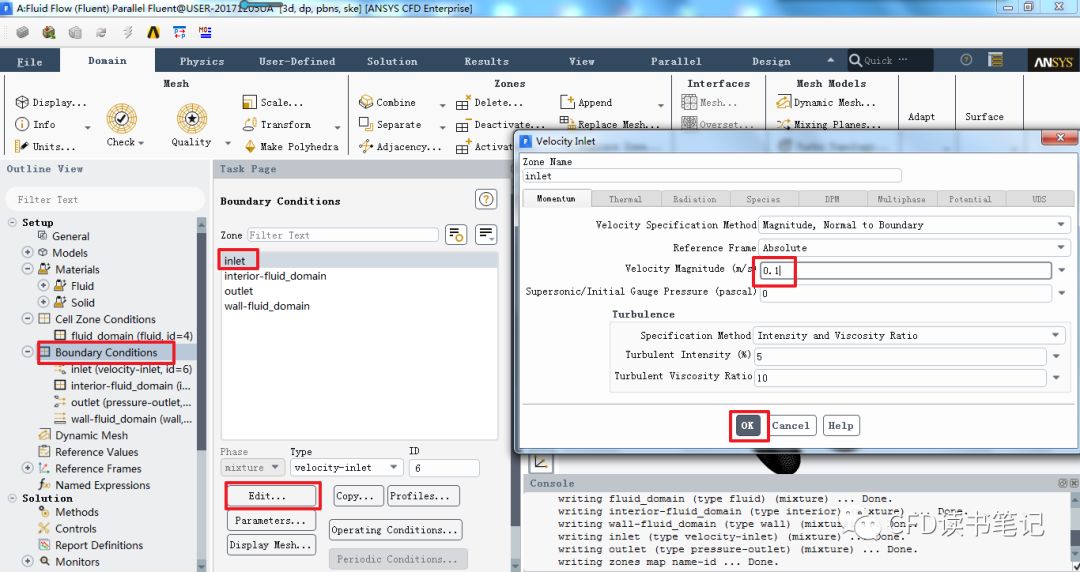
Task: Click the Separate zones icon
Action: tap(366, 124)
